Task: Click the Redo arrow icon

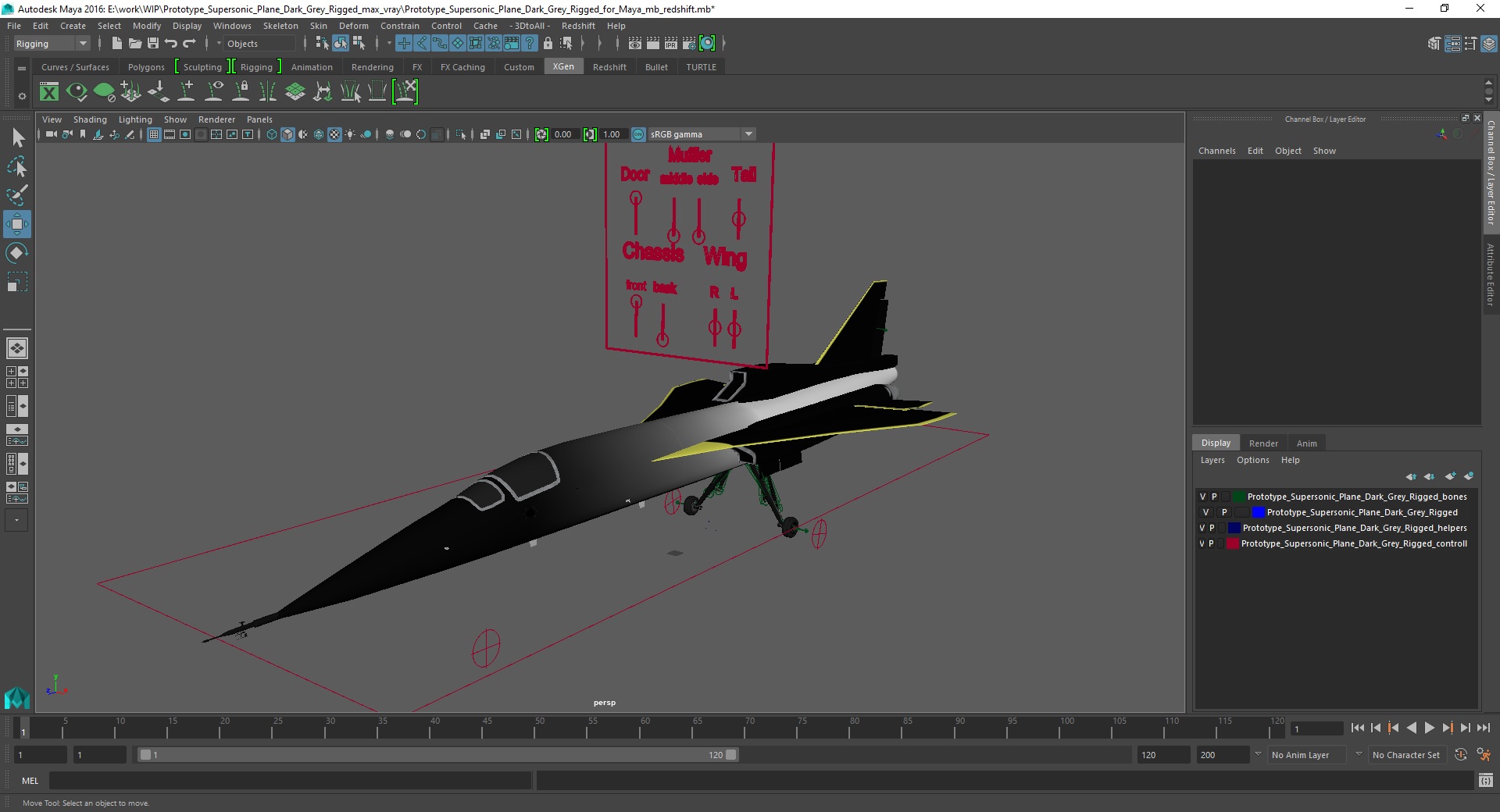Action: (x=189, y=44)
